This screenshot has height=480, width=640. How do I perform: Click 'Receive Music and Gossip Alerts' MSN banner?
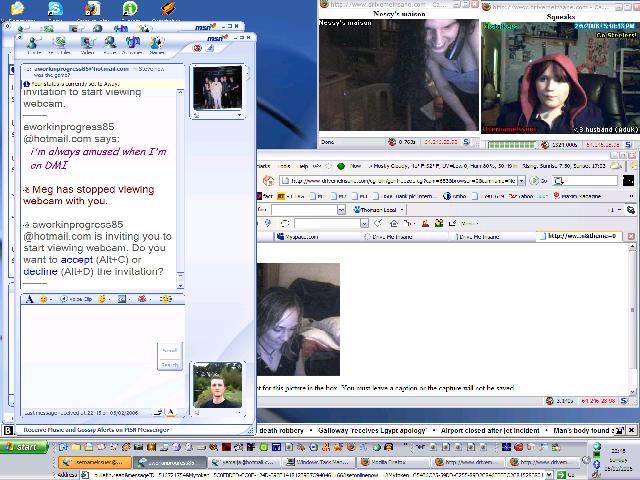pyautogui.click(x=96, y=430)
